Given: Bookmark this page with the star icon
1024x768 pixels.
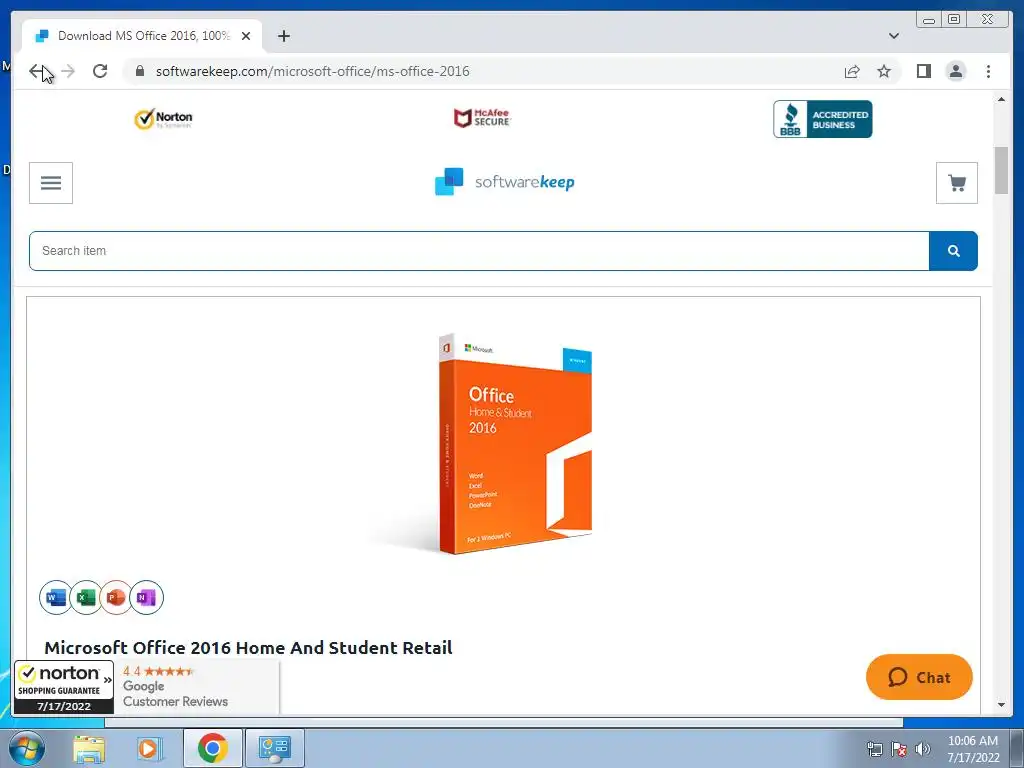Looking at the screenshot, I should tap(884, 71).
